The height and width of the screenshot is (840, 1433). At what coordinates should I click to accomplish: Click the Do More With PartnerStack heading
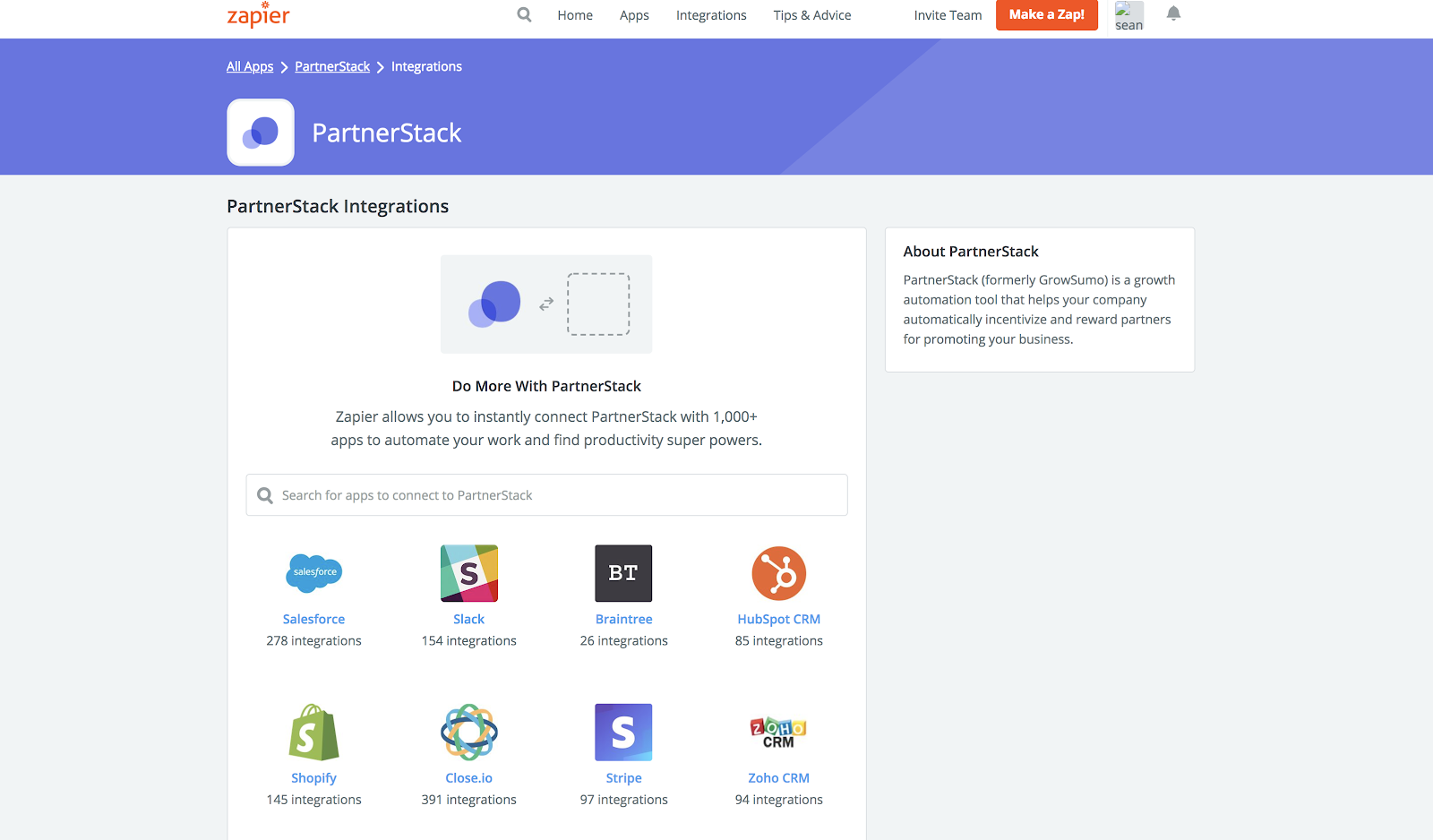click(546, 386)
